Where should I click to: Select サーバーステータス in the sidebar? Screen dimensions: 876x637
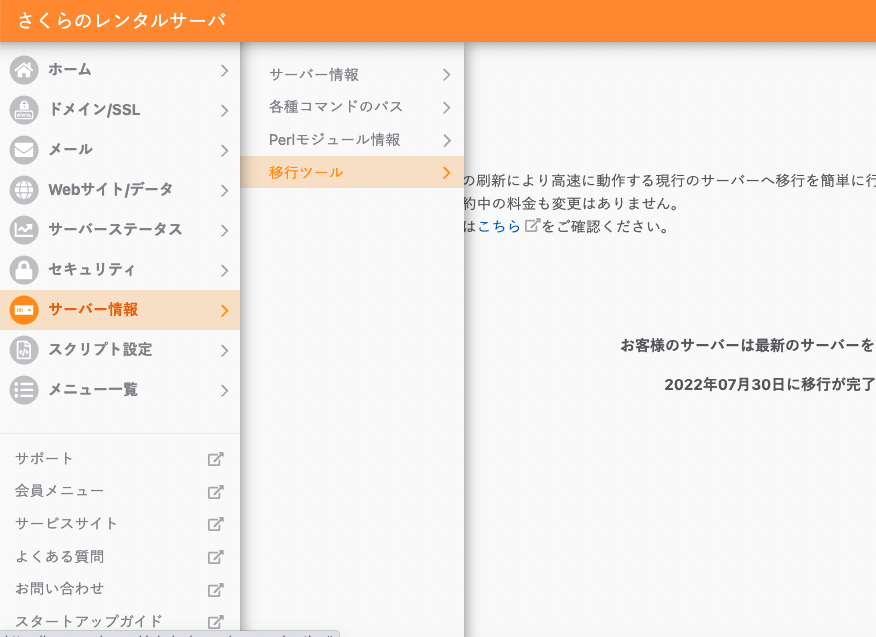click(x=120, y=230)
